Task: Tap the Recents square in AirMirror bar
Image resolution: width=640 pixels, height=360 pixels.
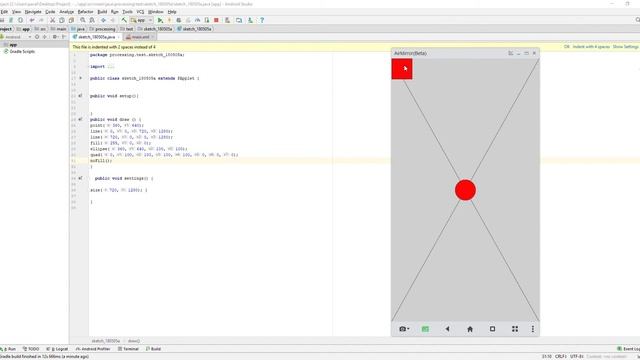Action: click(492, 329)
